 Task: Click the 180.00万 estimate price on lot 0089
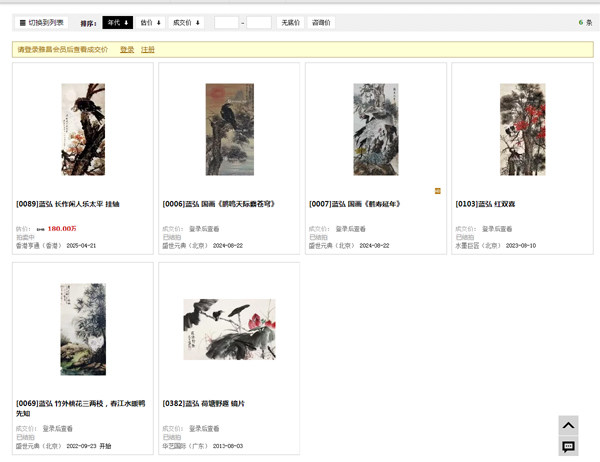62,229
